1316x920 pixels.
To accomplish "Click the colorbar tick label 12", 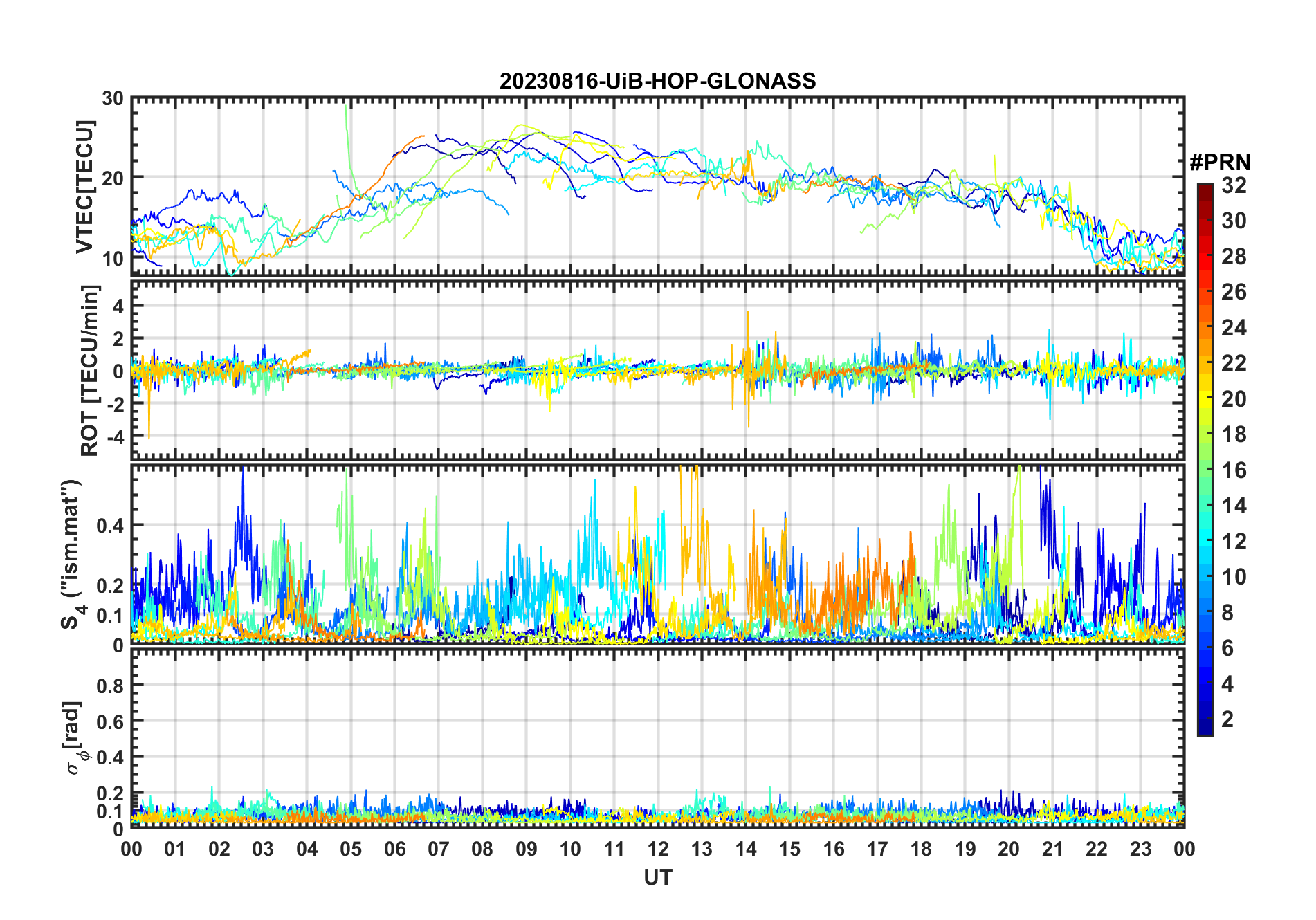I will coord(1234,542).
